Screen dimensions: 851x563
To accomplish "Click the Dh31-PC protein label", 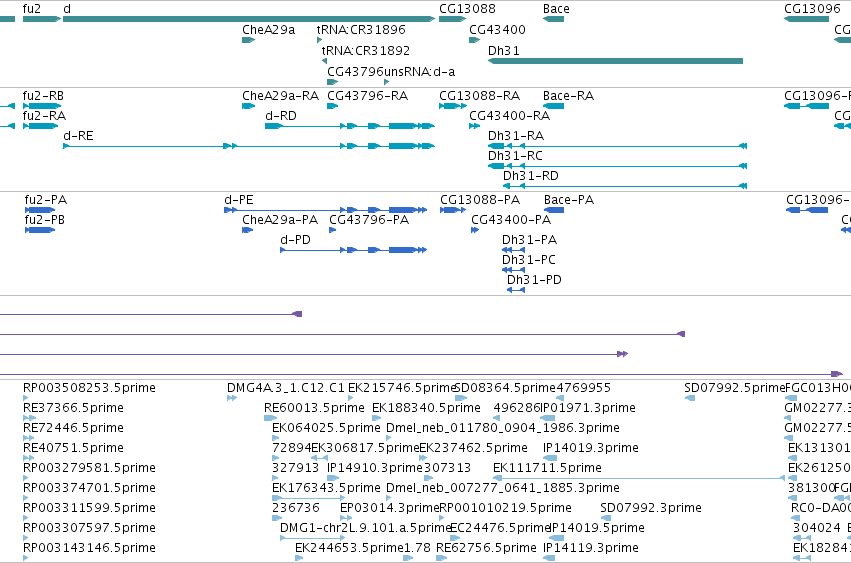I will 529,260.
